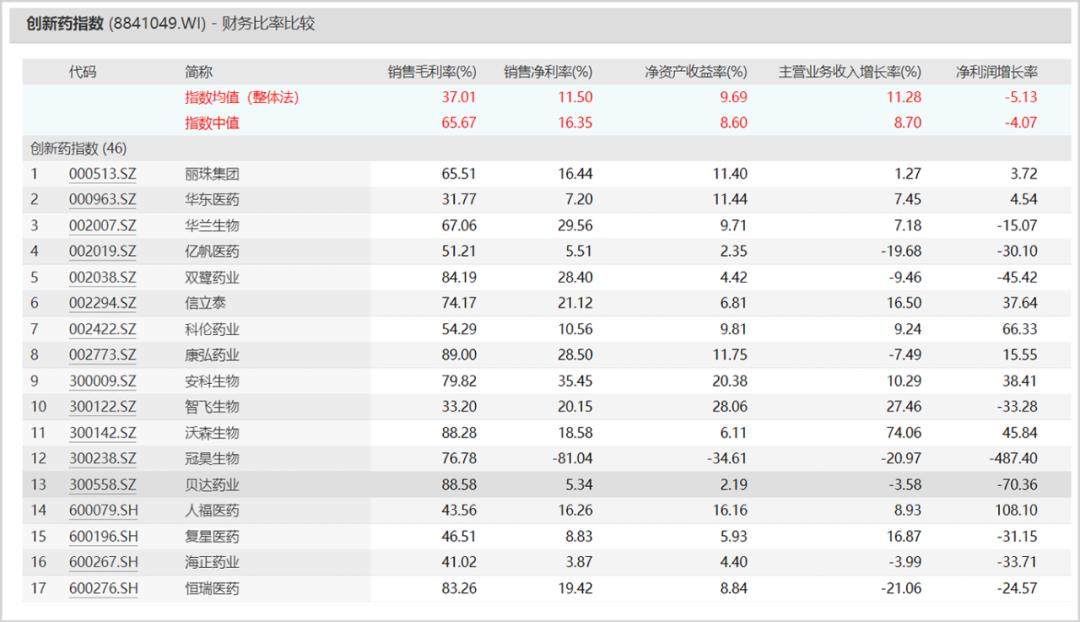Screen dimensions: 1080x622
Task: Select company name 双鹭药业
Action: (212, 278)
